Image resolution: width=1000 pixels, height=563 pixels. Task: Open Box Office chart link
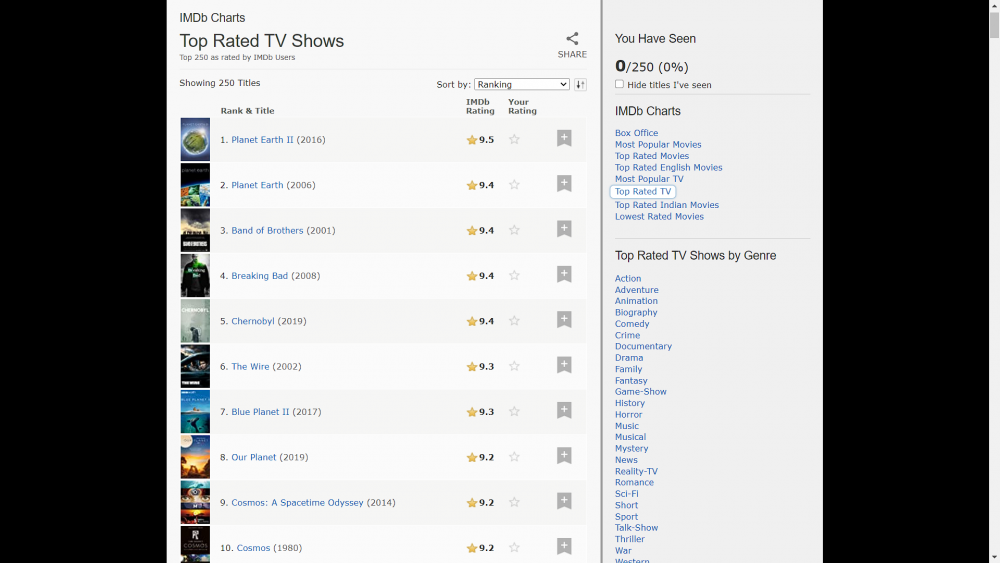[636, 133]
